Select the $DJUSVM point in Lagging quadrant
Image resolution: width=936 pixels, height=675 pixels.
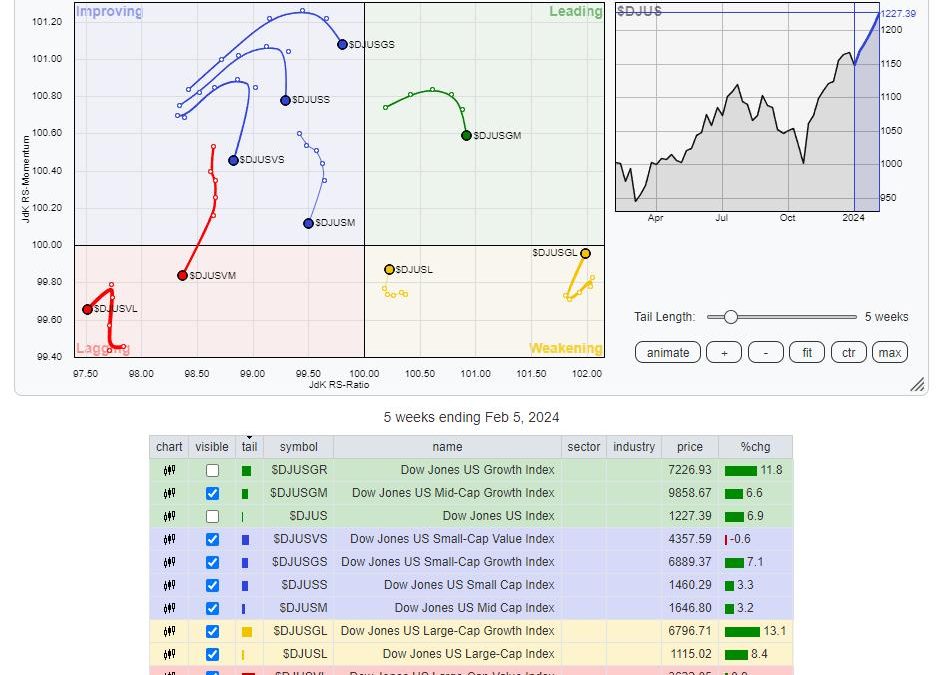click(x=183, y=275)
